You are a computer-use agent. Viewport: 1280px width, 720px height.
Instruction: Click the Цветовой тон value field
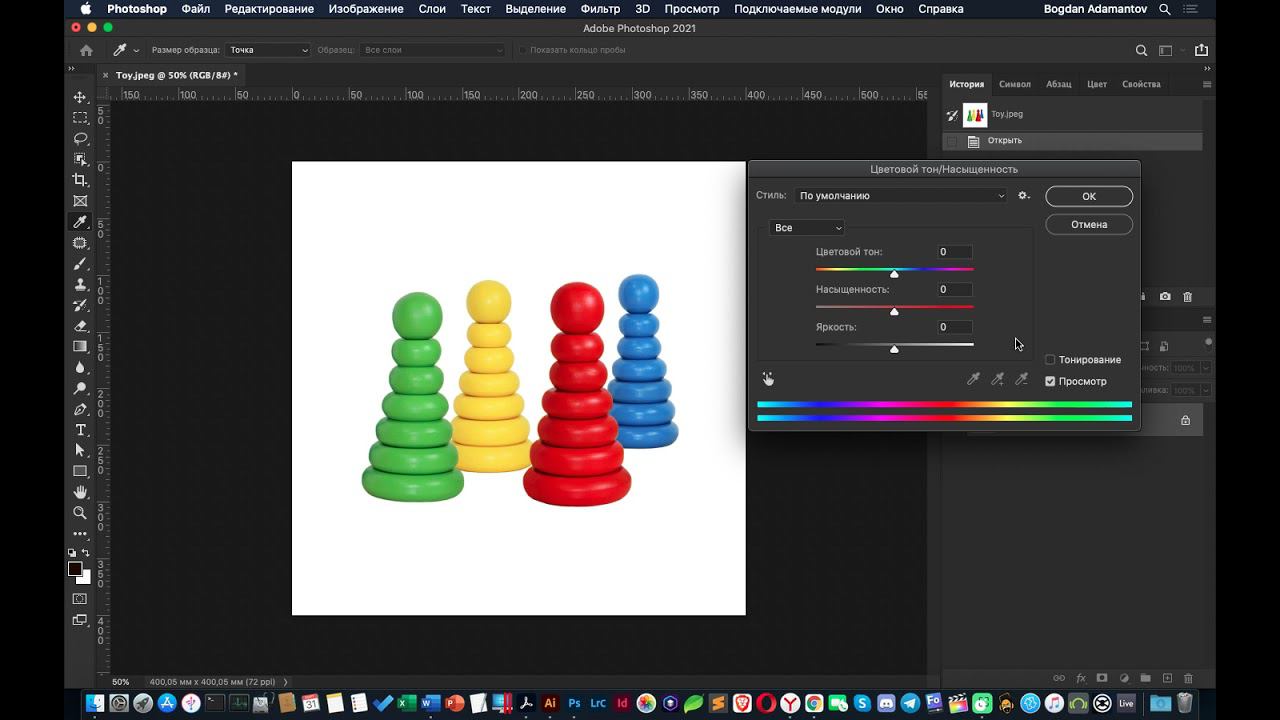click(955, 252)
